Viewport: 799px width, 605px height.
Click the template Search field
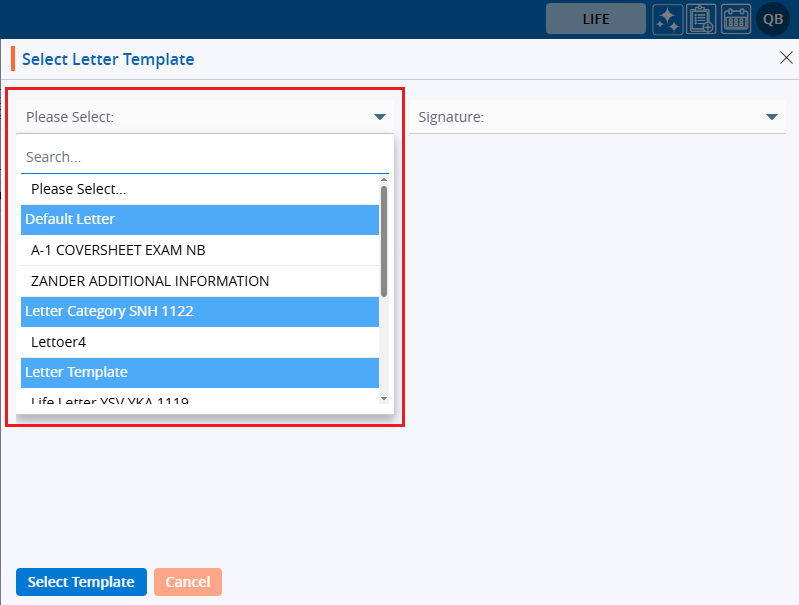click(205, 157)
